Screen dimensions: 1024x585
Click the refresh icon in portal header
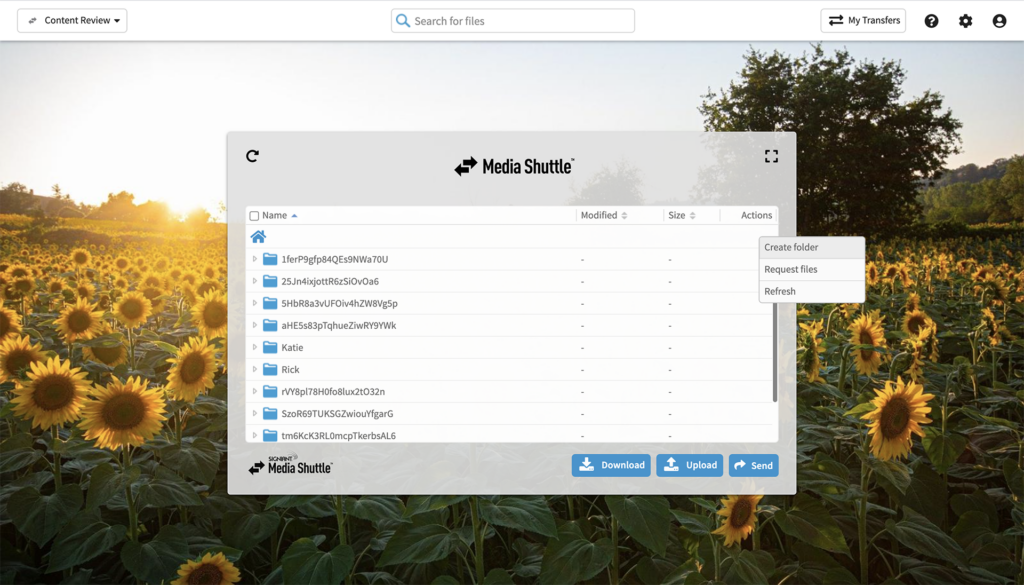pyautogui.click(x=252, y=156)
